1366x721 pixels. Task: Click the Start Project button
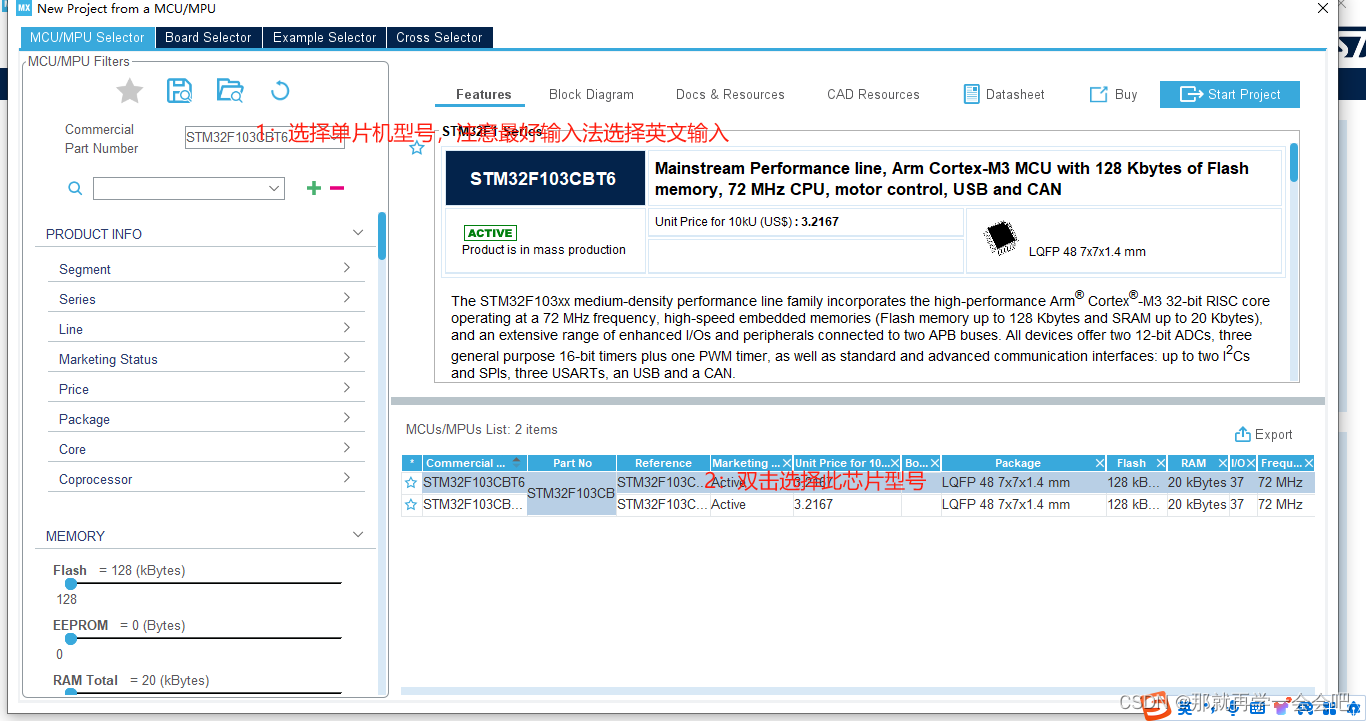1230,94
